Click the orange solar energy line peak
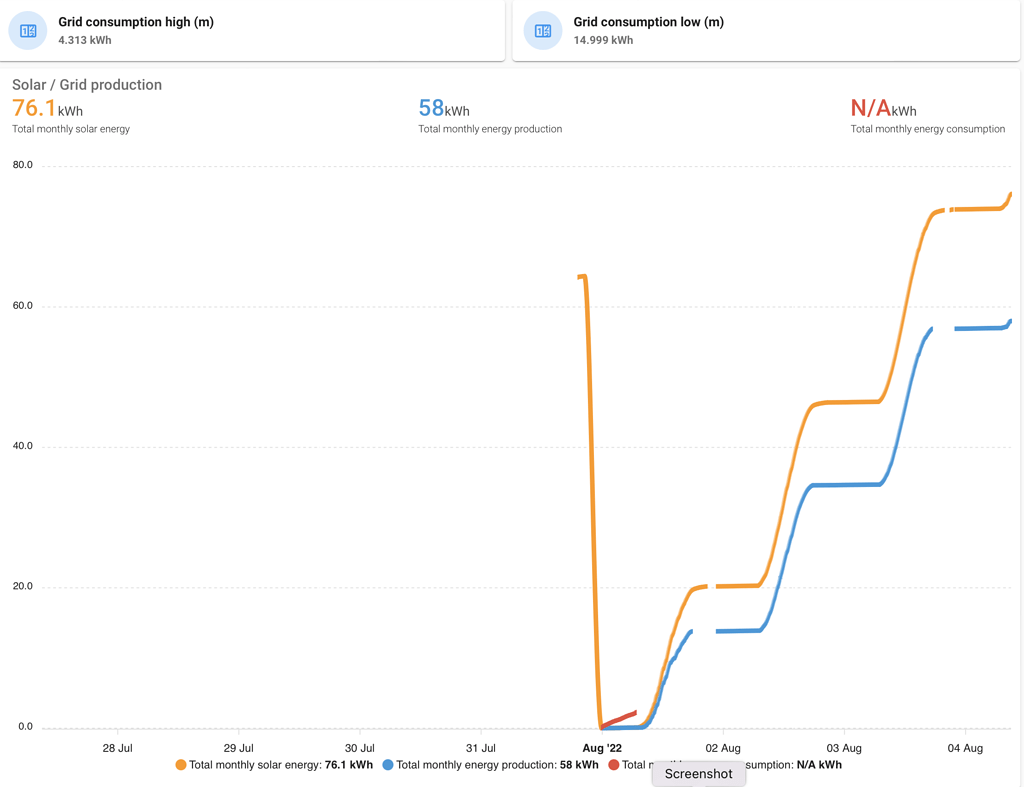This screenshot has height=787, width=1024. [1010, 193]
